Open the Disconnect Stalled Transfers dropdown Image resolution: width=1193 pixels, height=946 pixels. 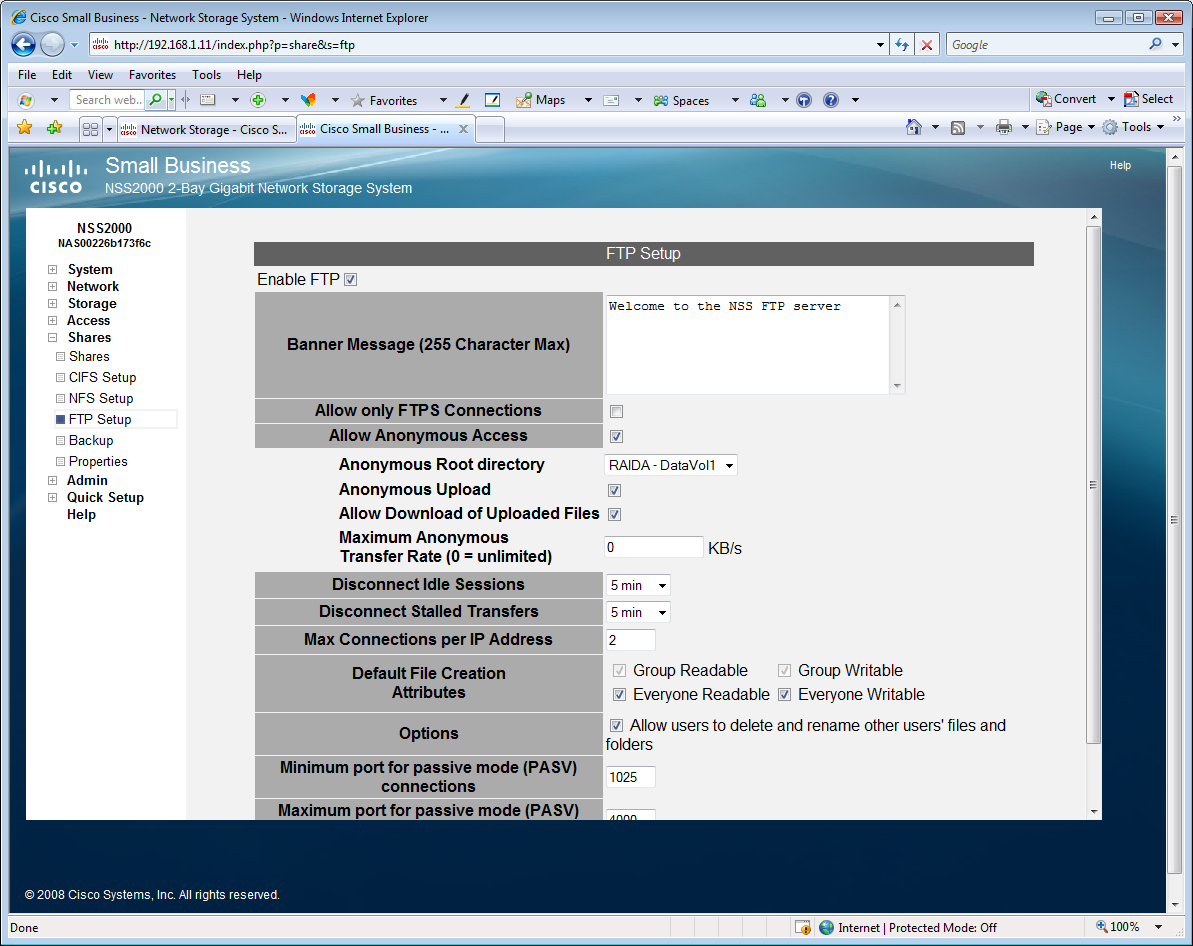click(638, 612)
